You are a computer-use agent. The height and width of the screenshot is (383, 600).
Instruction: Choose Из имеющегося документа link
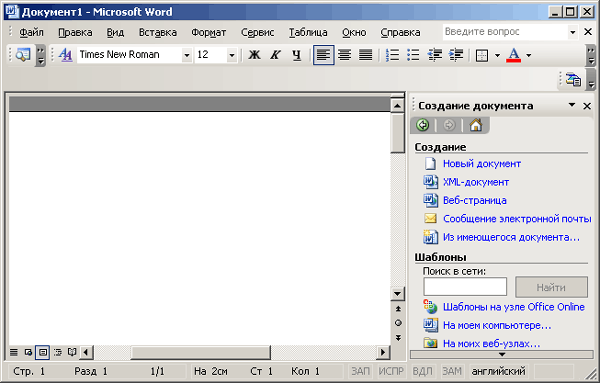tap(511, 237)
